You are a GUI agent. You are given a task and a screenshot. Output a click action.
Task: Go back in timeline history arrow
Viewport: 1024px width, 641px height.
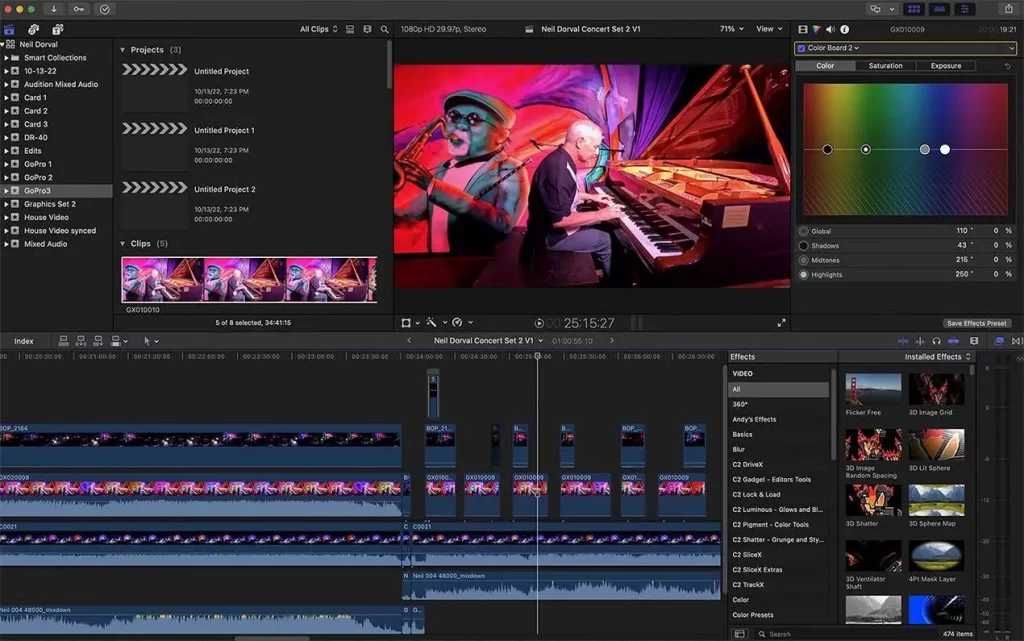tap(409, 341)
